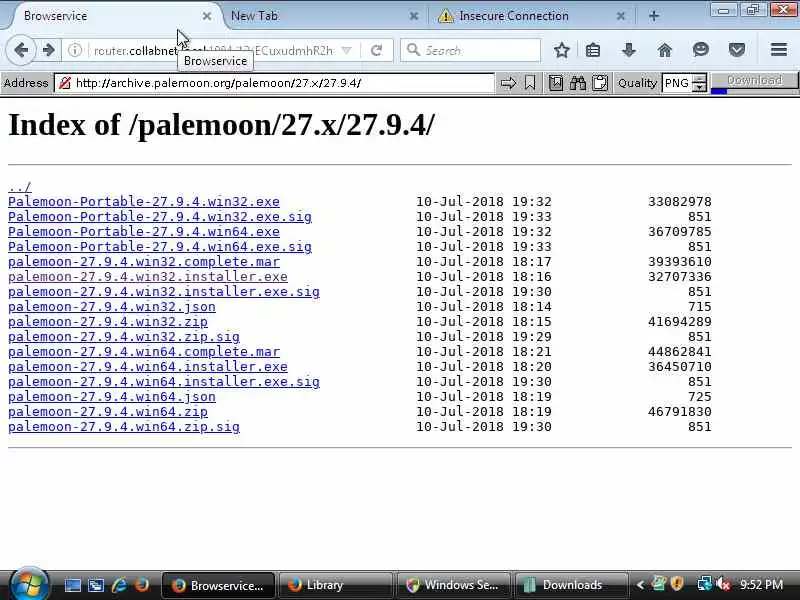Screen dimensions: 800x600
Task: Click the muted volume tray icon
Action: 723,584
